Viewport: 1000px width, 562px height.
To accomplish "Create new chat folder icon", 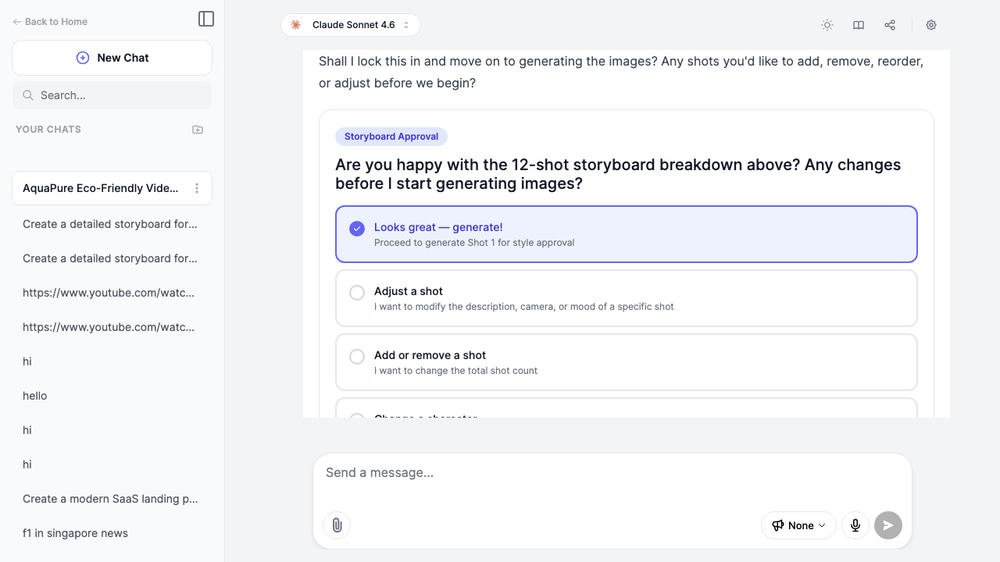I will point(198,130).
